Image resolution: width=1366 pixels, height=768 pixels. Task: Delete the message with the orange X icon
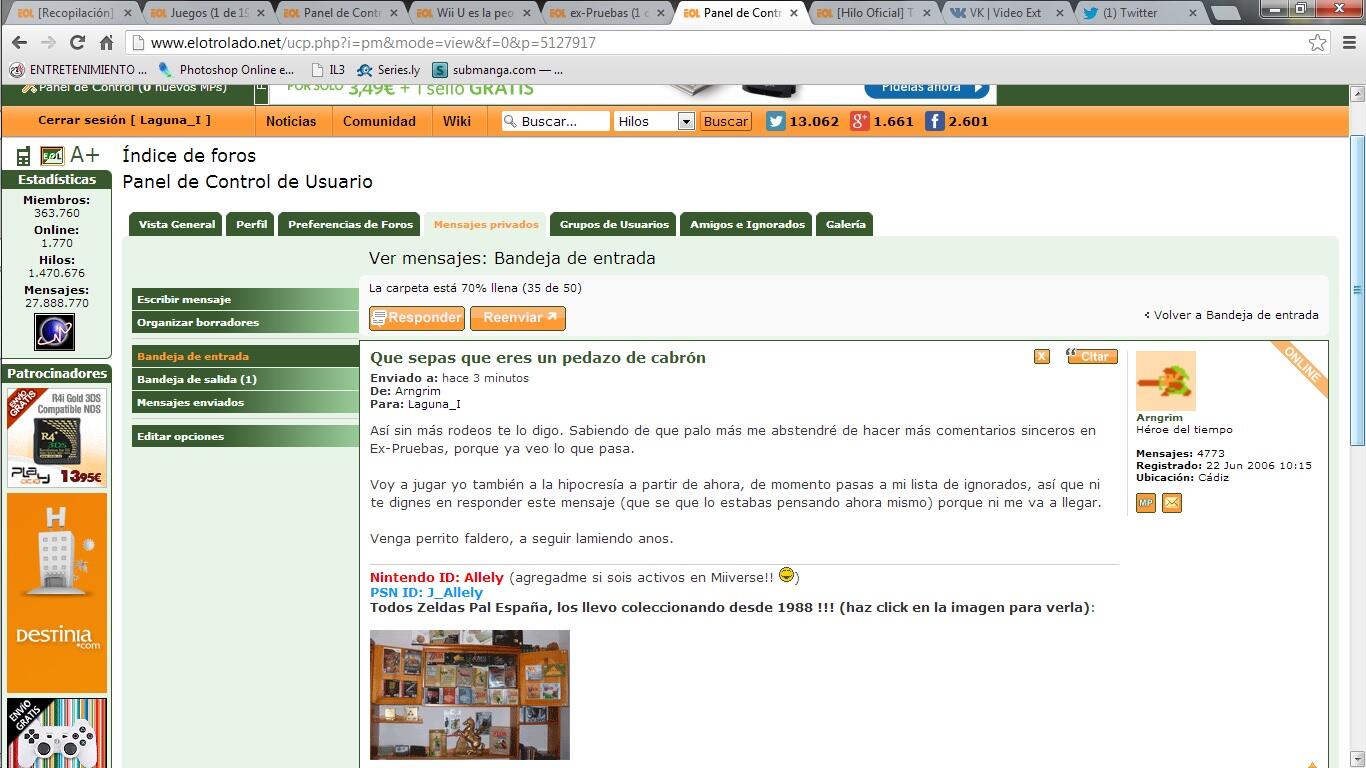[1041, 355]
